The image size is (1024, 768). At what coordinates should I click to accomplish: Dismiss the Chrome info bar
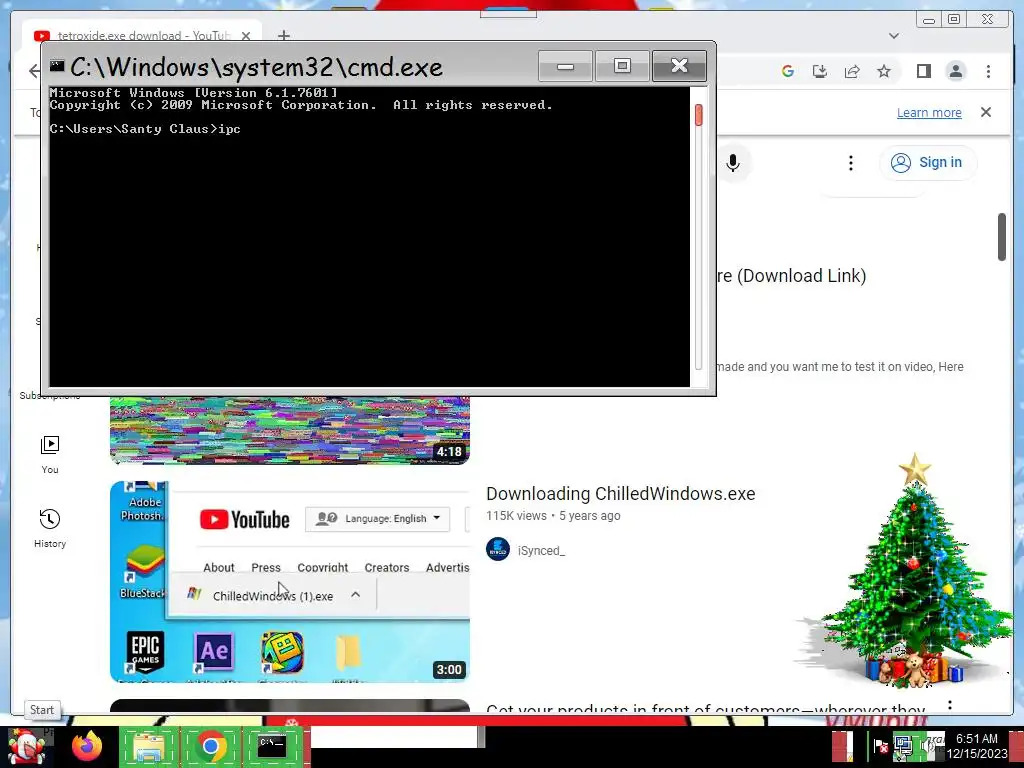[986, 112]
